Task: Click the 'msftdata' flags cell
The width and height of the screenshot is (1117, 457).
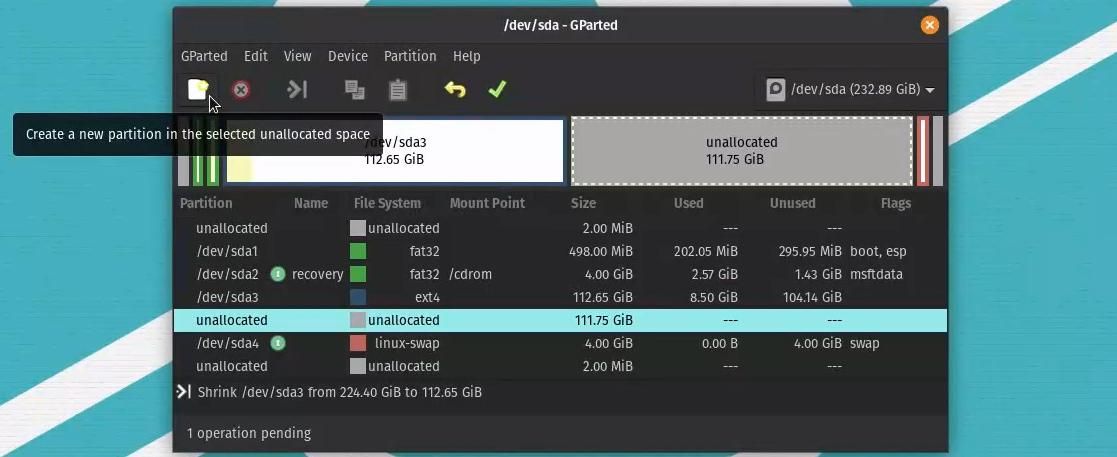Action: coord(876,274)
